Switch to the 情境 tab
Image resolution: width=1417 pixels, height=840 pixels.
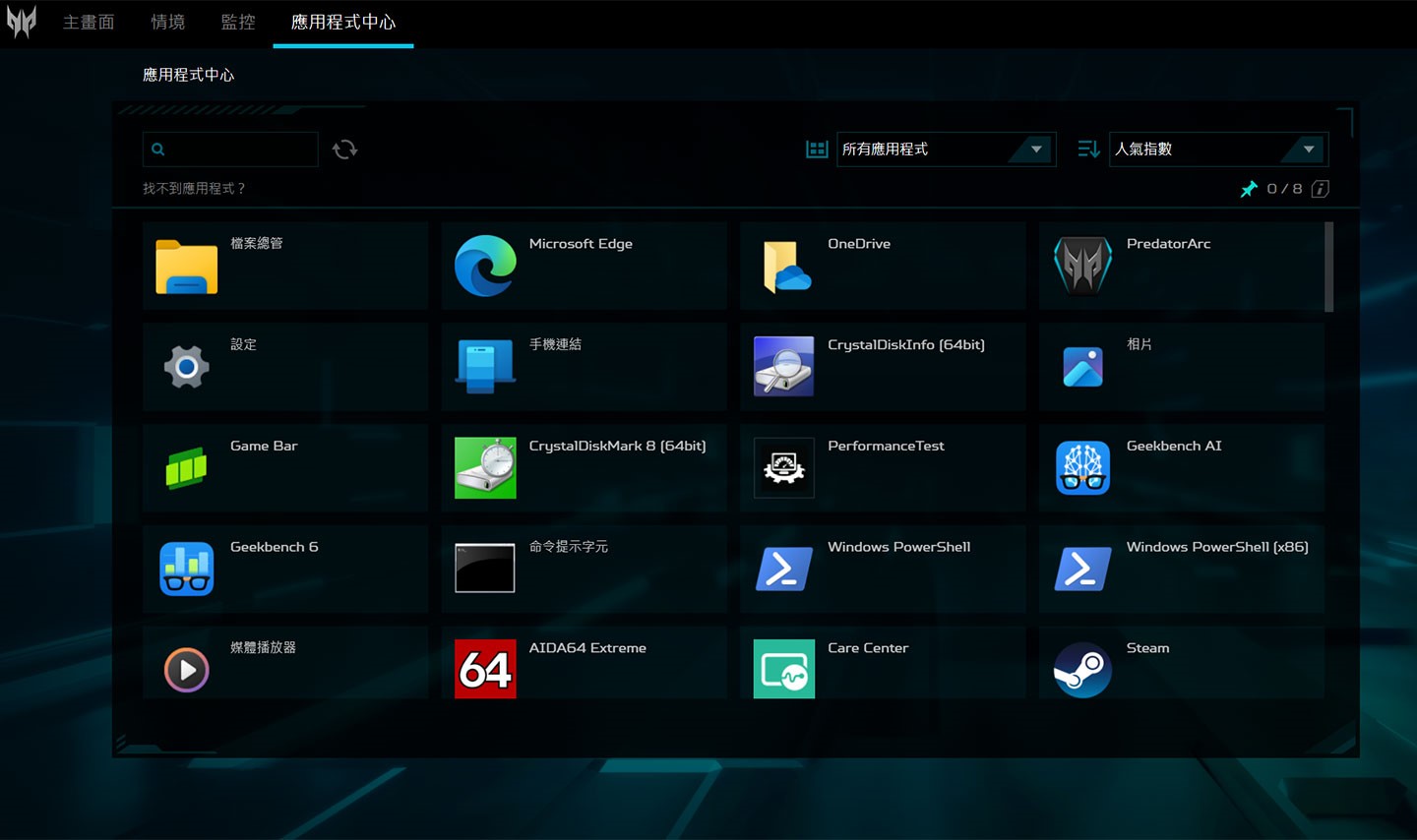168,22
